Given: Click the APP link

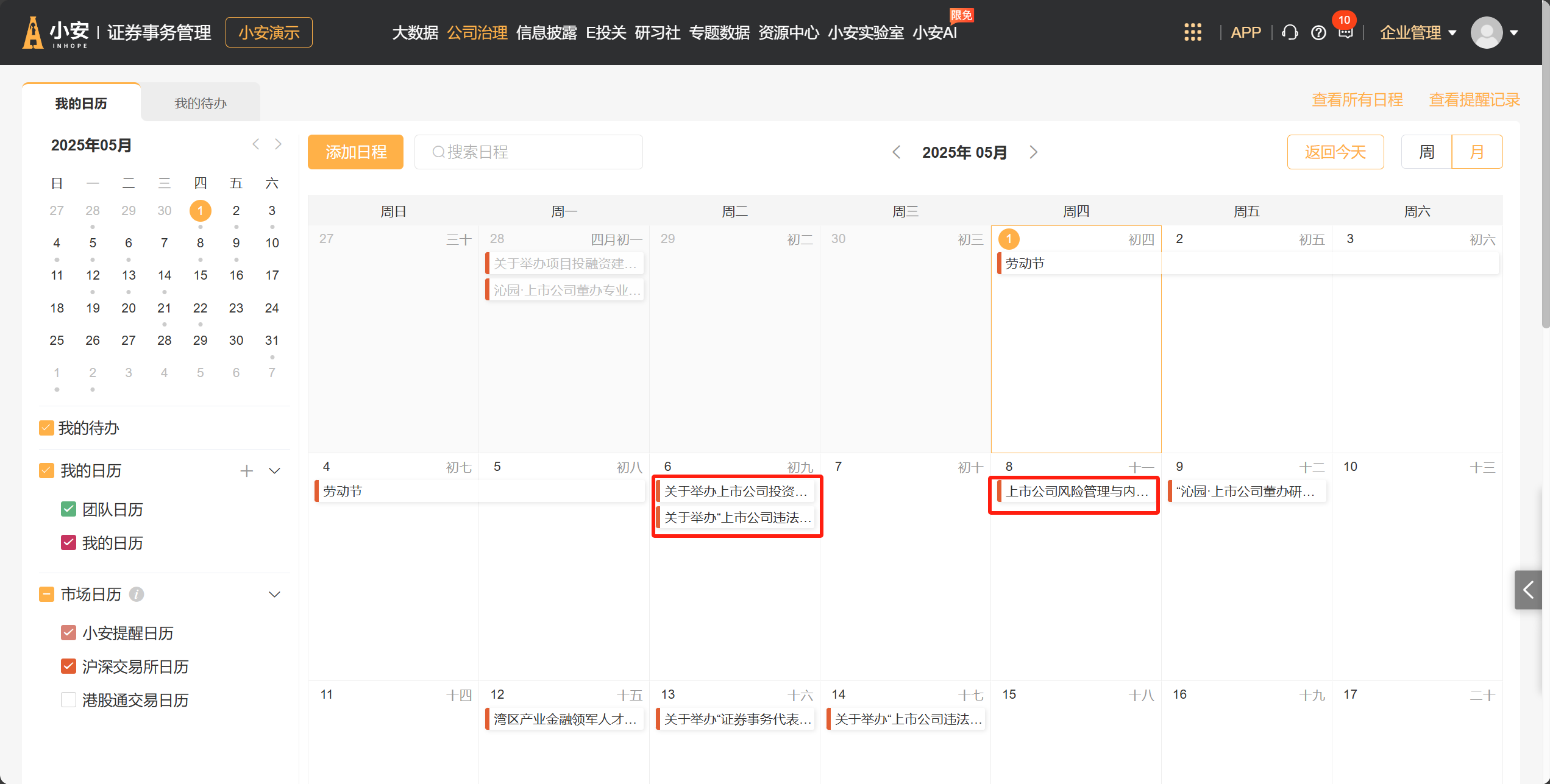Looking at the screenshot, I should (x=1246, y=32).
